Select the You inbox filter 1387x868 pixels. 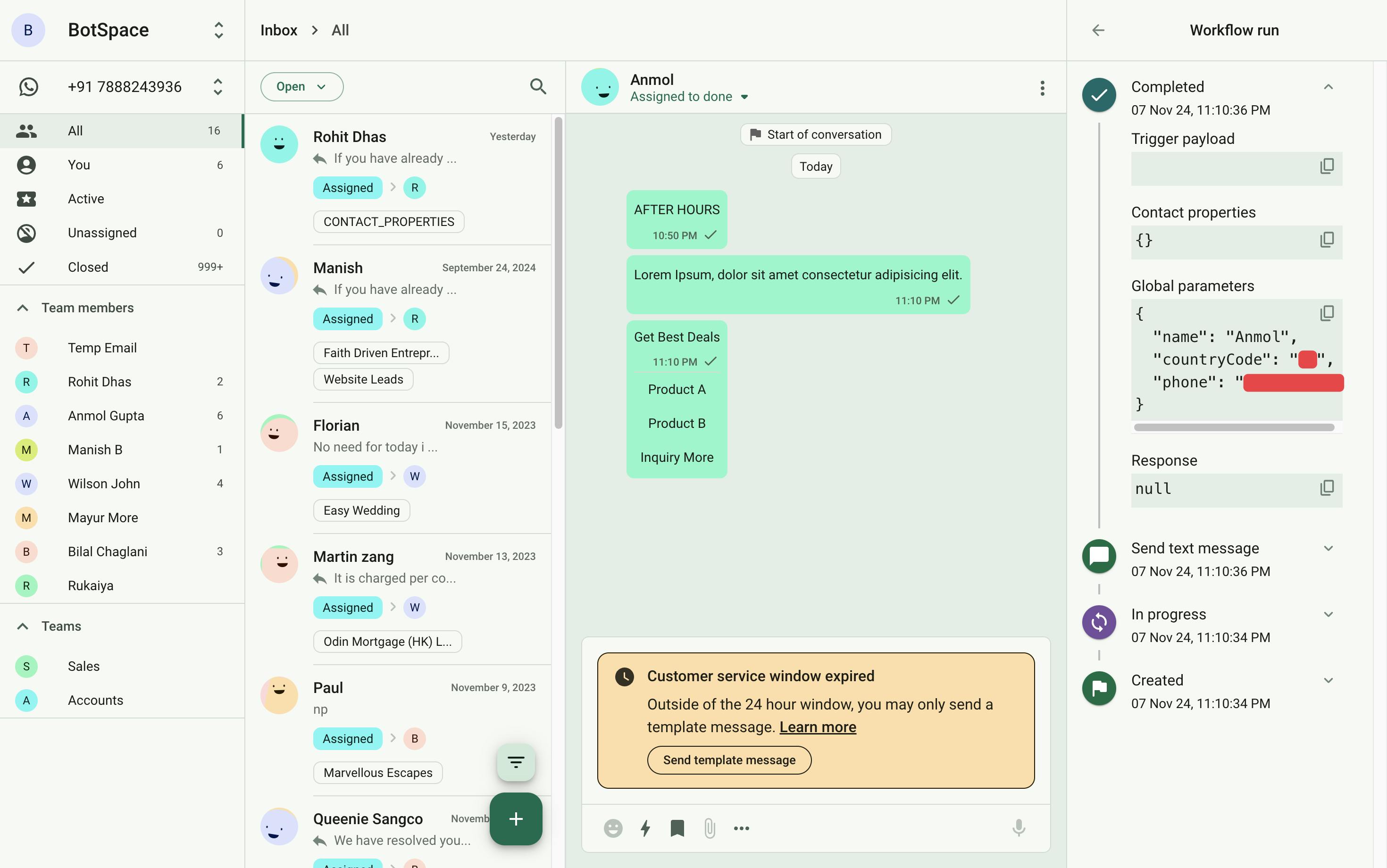pos(122,165)
